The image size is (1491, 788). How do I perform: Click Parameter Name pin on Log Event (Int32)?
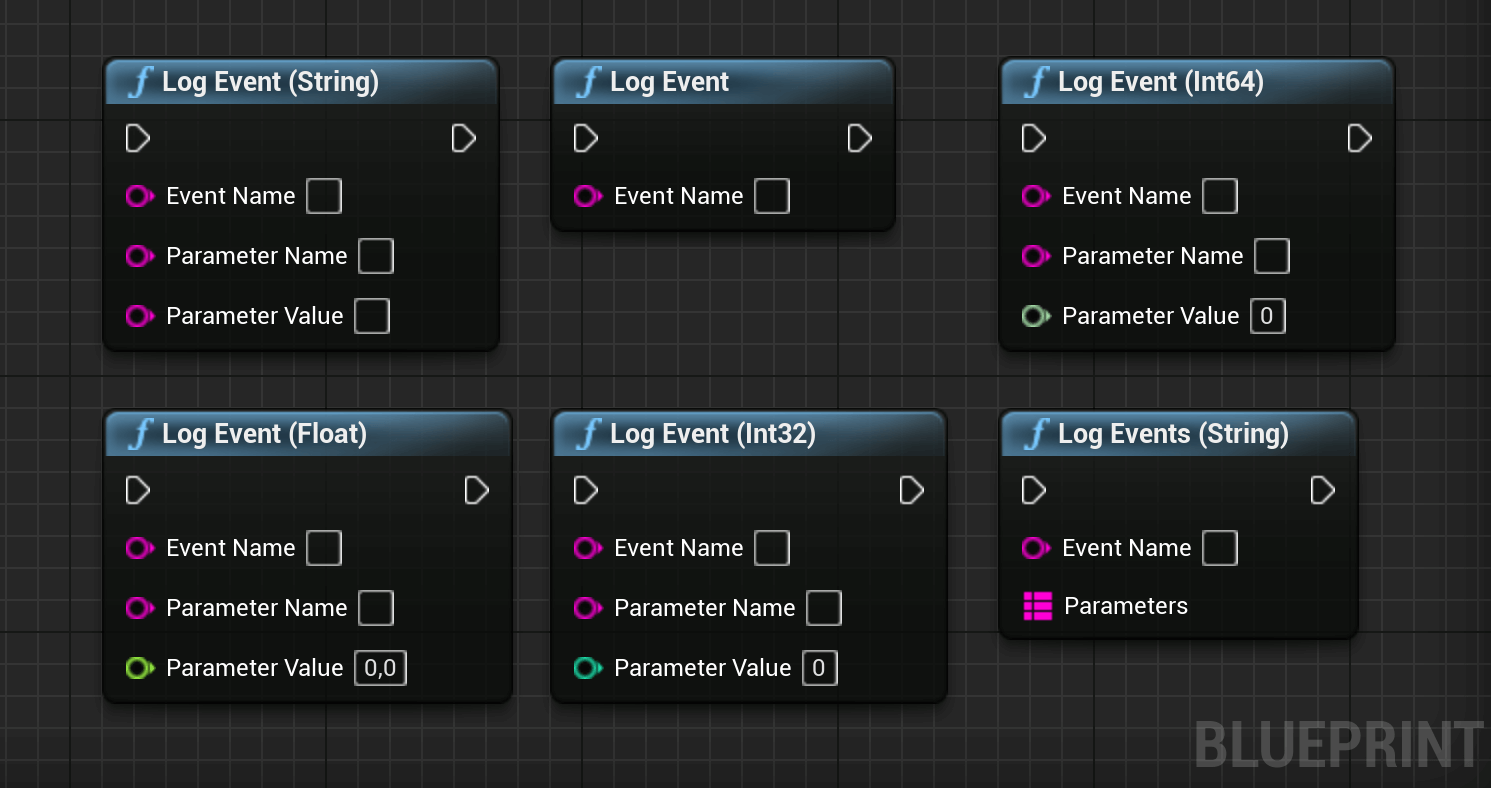click(588, 608)
